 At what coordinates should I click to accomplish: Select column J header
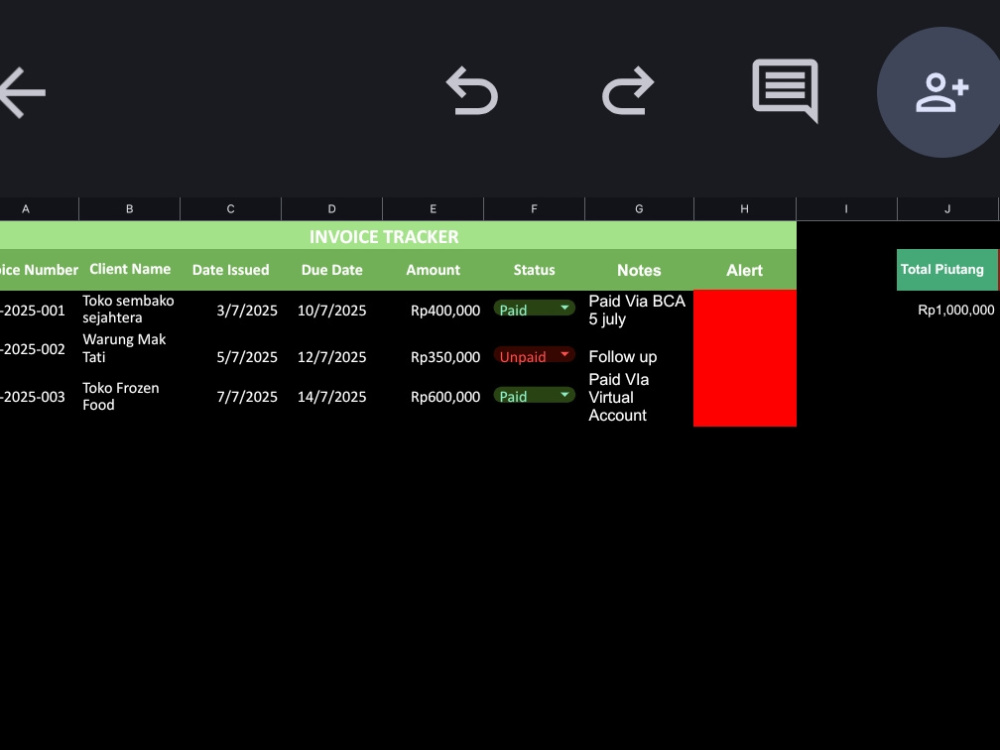tap(948, 209)
